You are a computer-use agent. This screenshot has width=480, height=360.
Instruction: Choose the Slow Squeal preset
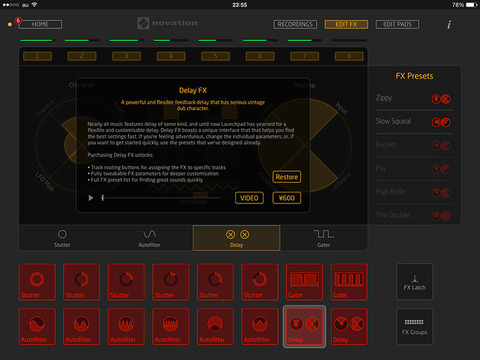tap(414, 122)
